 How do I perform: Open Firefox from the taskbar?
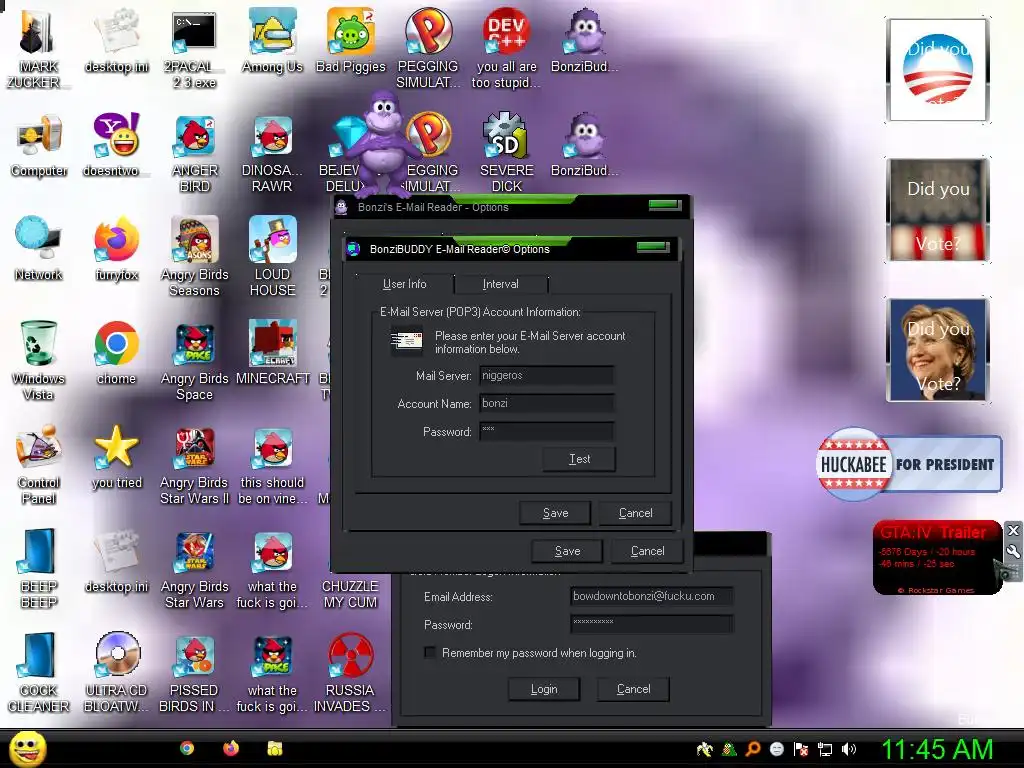click(x=231, y=748)
